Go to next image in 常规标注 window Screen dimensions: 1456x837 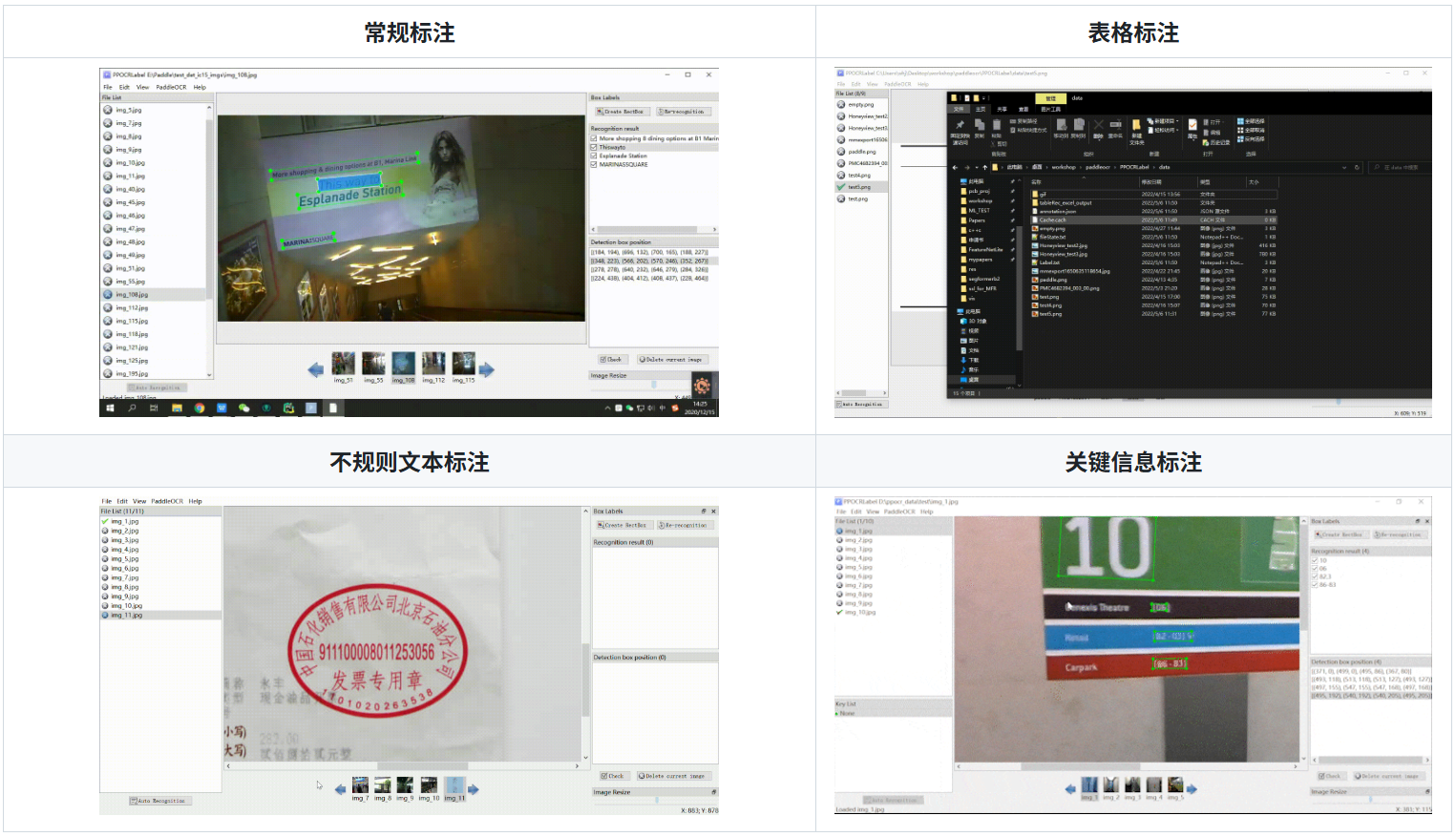(x=487, y=369)
